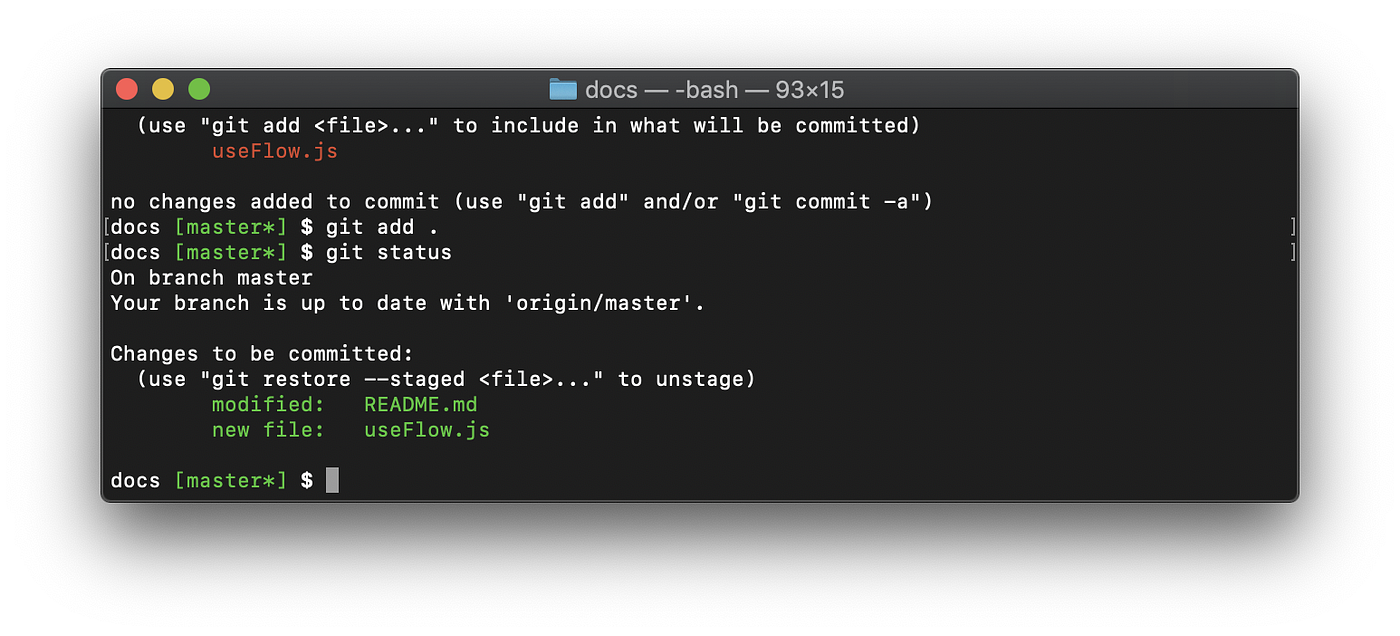Image resolution: width=1400 pixels, height=636 pixels.
Task: Click the title text "docs — -bash — 93×15"
Action: 715,90
